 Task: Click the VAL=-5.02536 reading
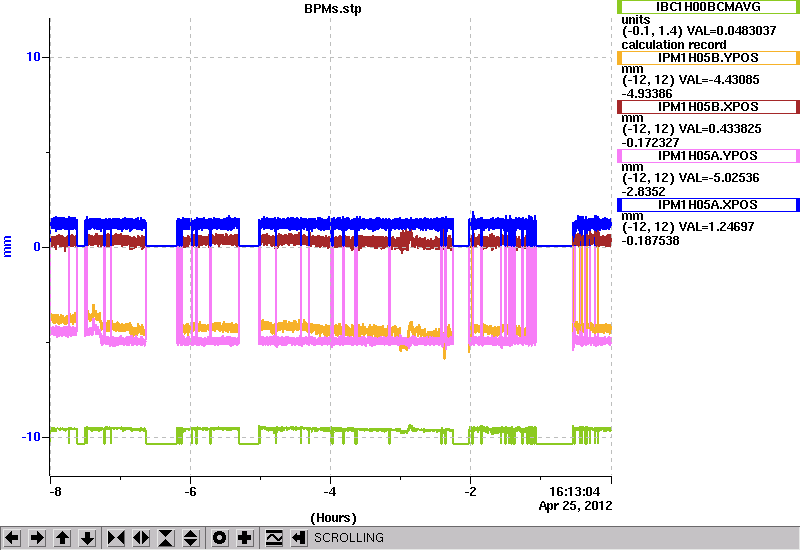[719, 178]
